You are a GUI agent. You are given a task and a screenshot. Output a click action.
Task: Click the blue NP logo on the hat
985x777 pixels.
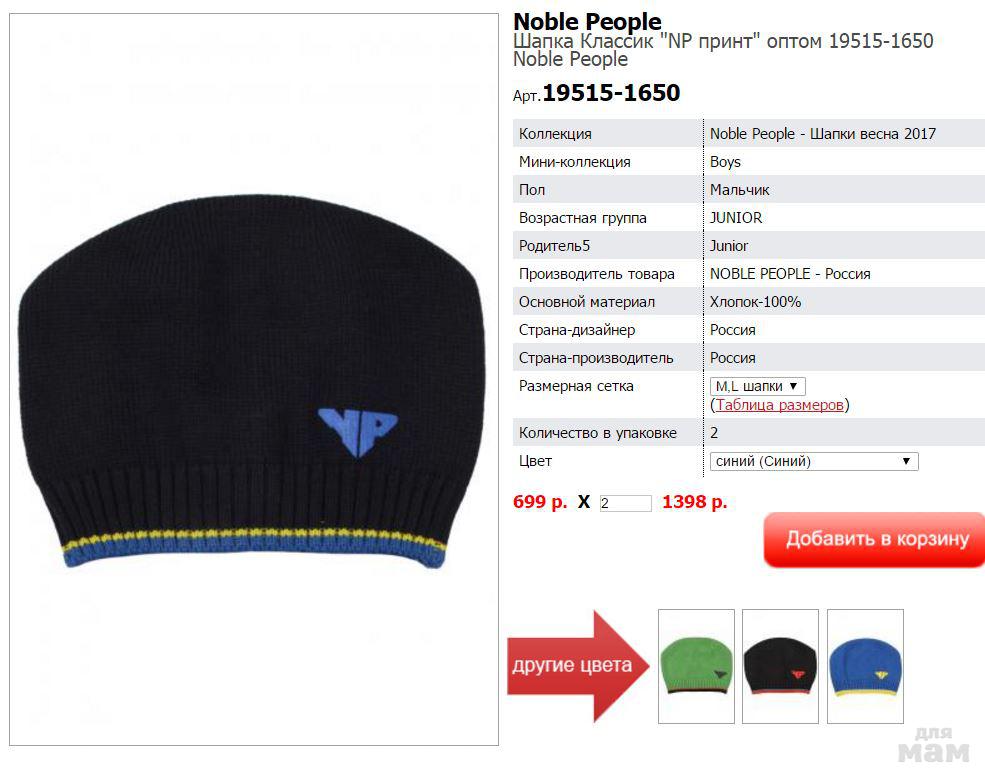click(358, 432)
